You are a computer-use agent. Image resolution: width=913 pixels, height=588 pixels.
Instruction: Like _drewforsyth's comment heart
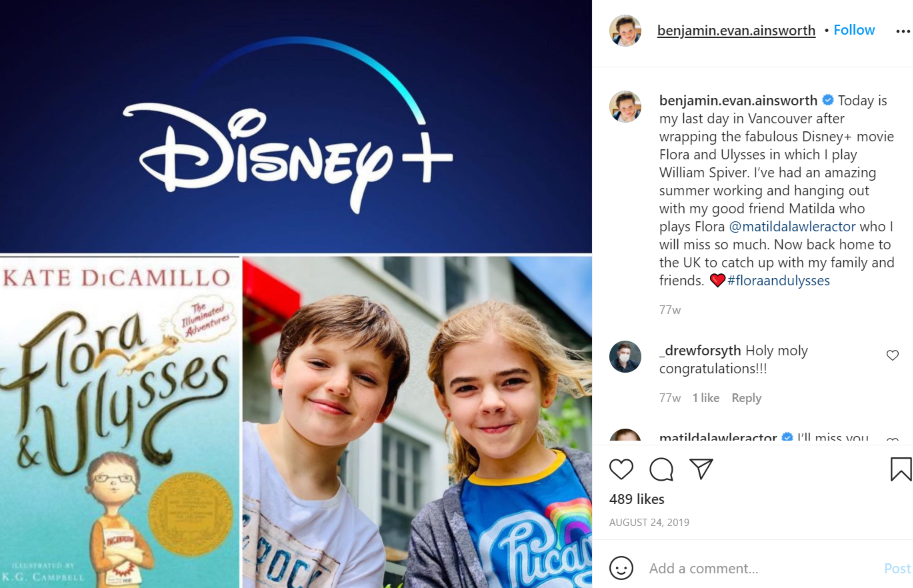(892, 355)
